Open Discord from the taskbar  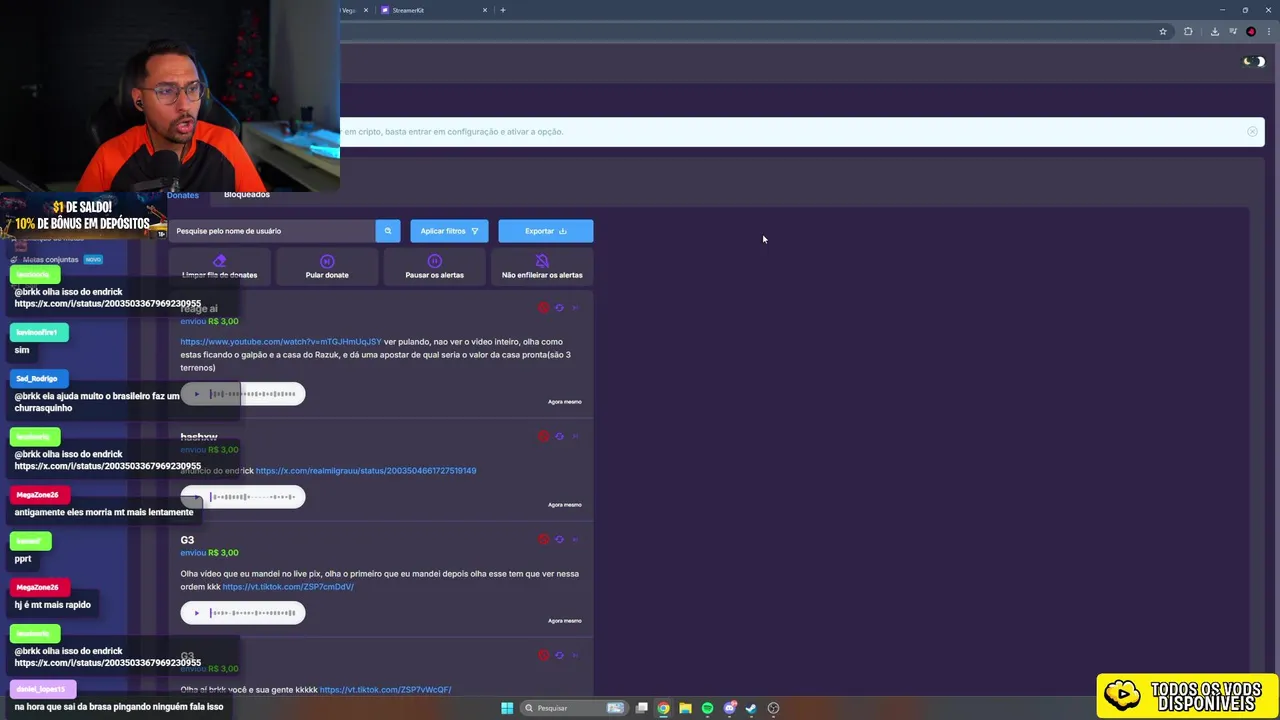(730, 708)
